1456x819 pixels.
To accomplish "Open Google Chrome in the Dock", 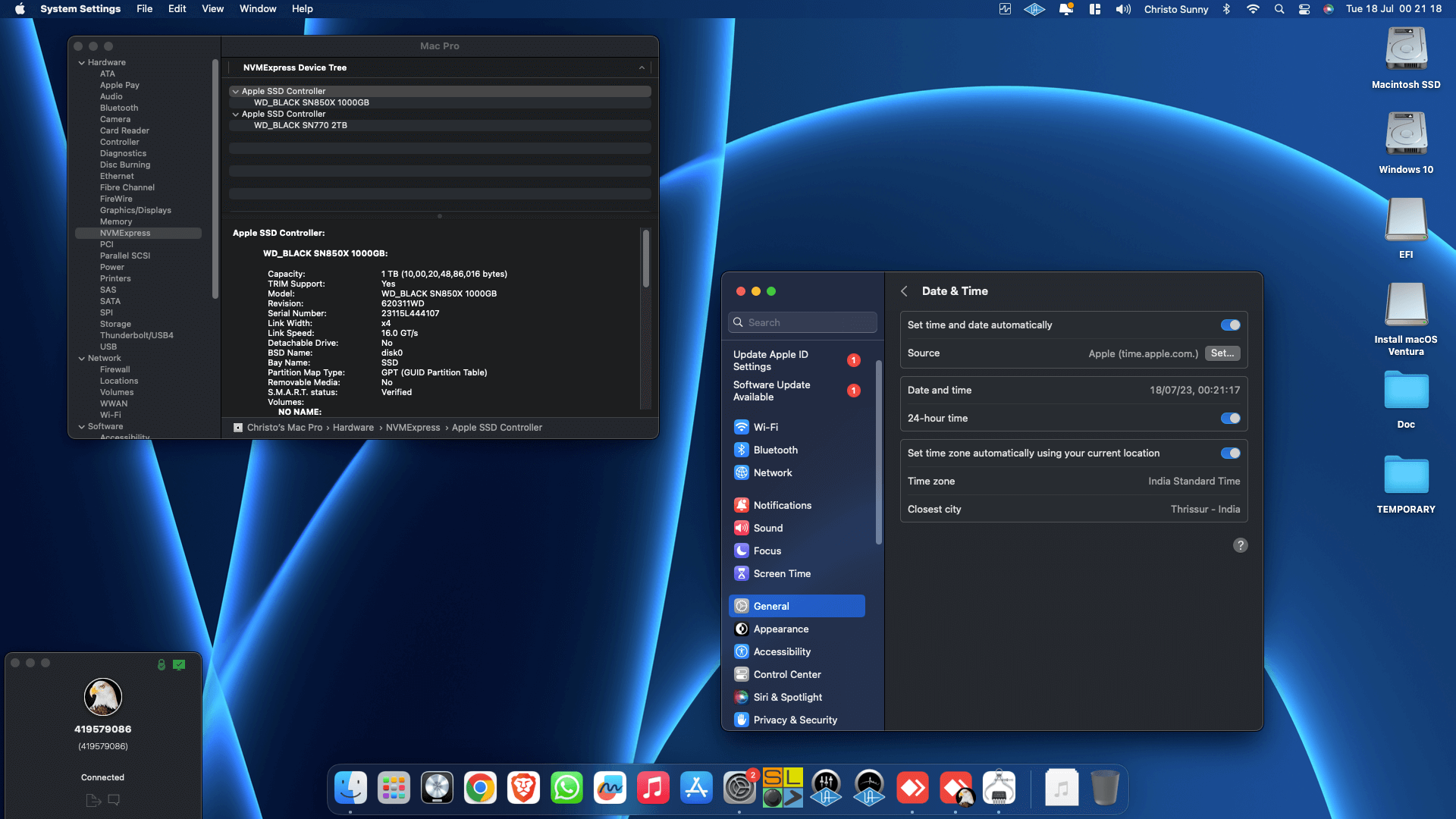I will click(x=480, y=789).
